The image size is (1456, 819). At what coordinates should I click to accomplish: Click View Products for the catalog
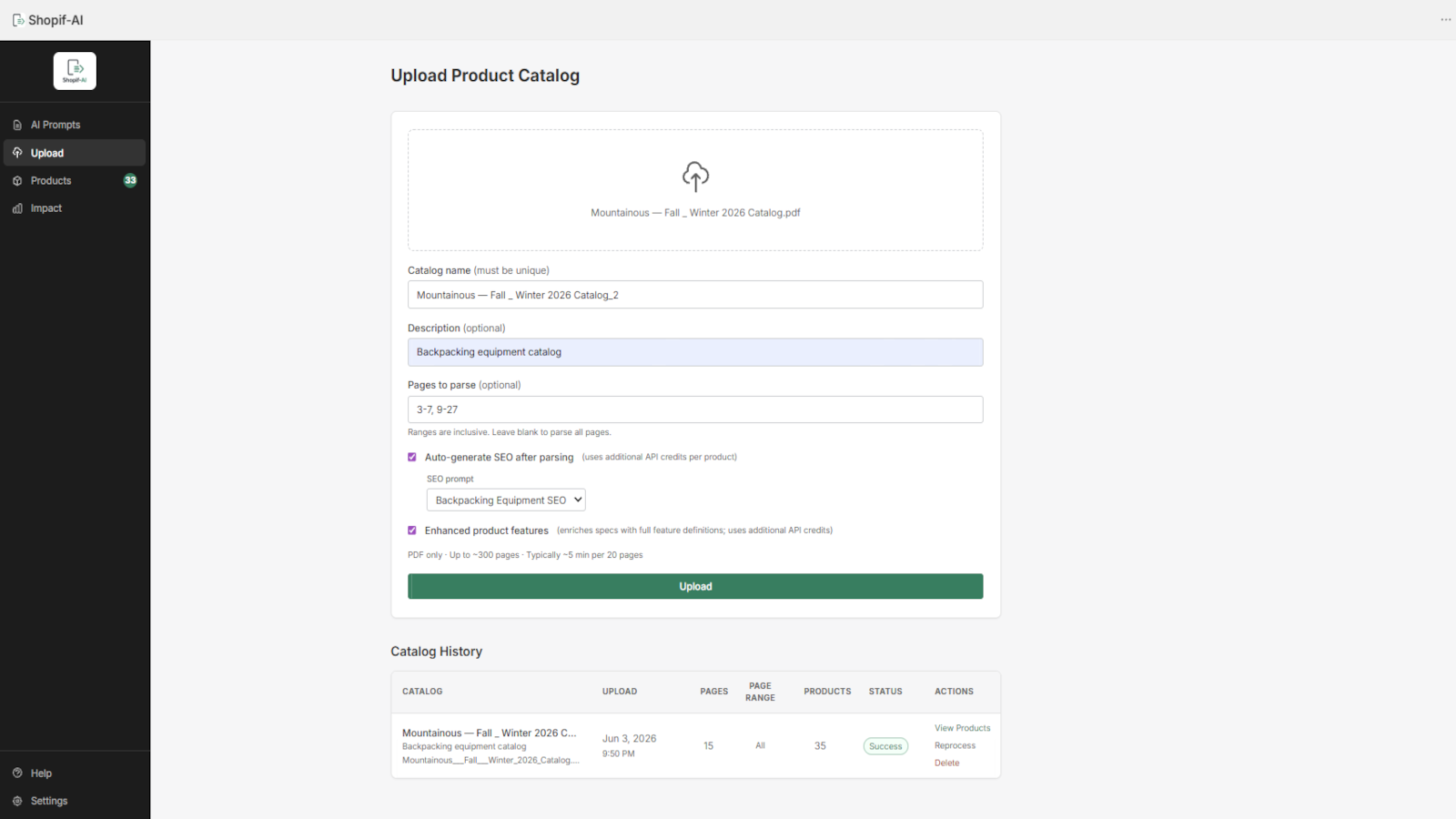click(962, 728)
